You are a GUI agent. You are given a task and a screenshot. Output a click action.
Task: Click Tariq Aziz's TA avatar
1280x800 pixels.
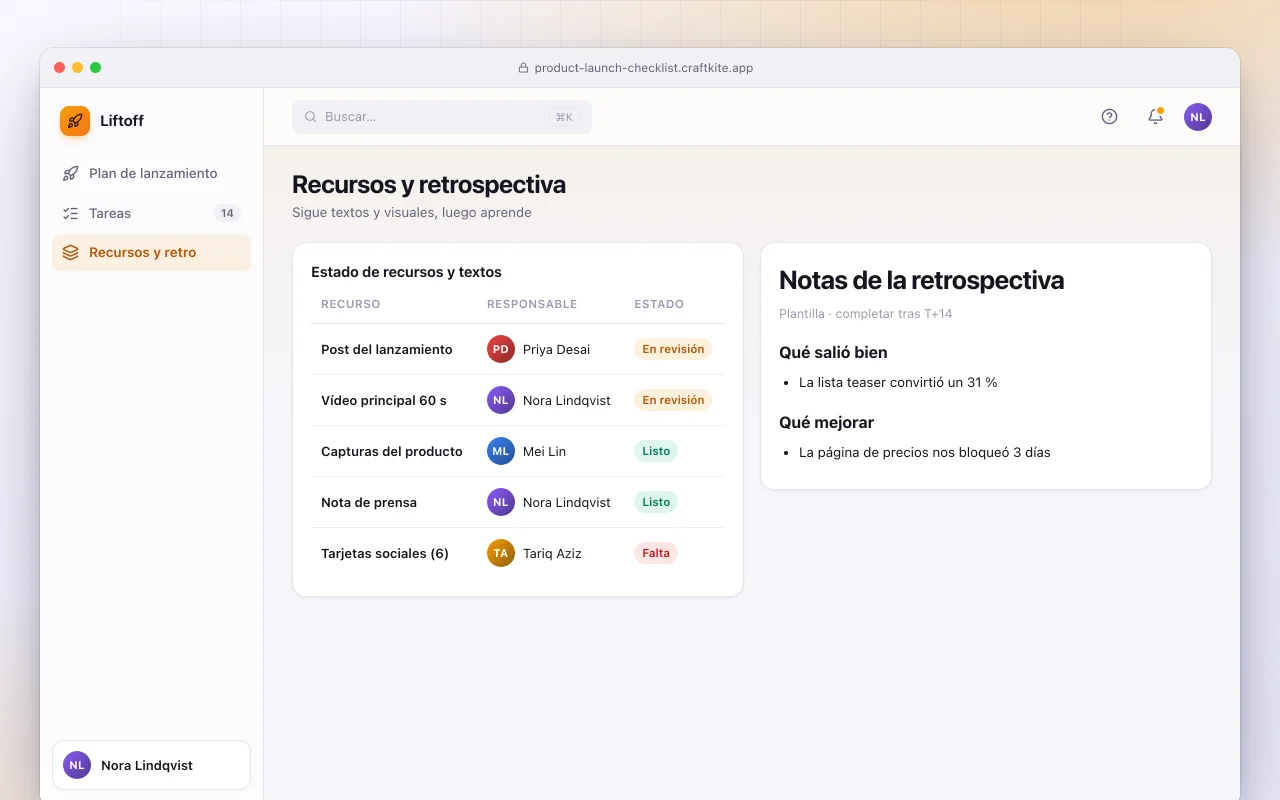(501, 553)
